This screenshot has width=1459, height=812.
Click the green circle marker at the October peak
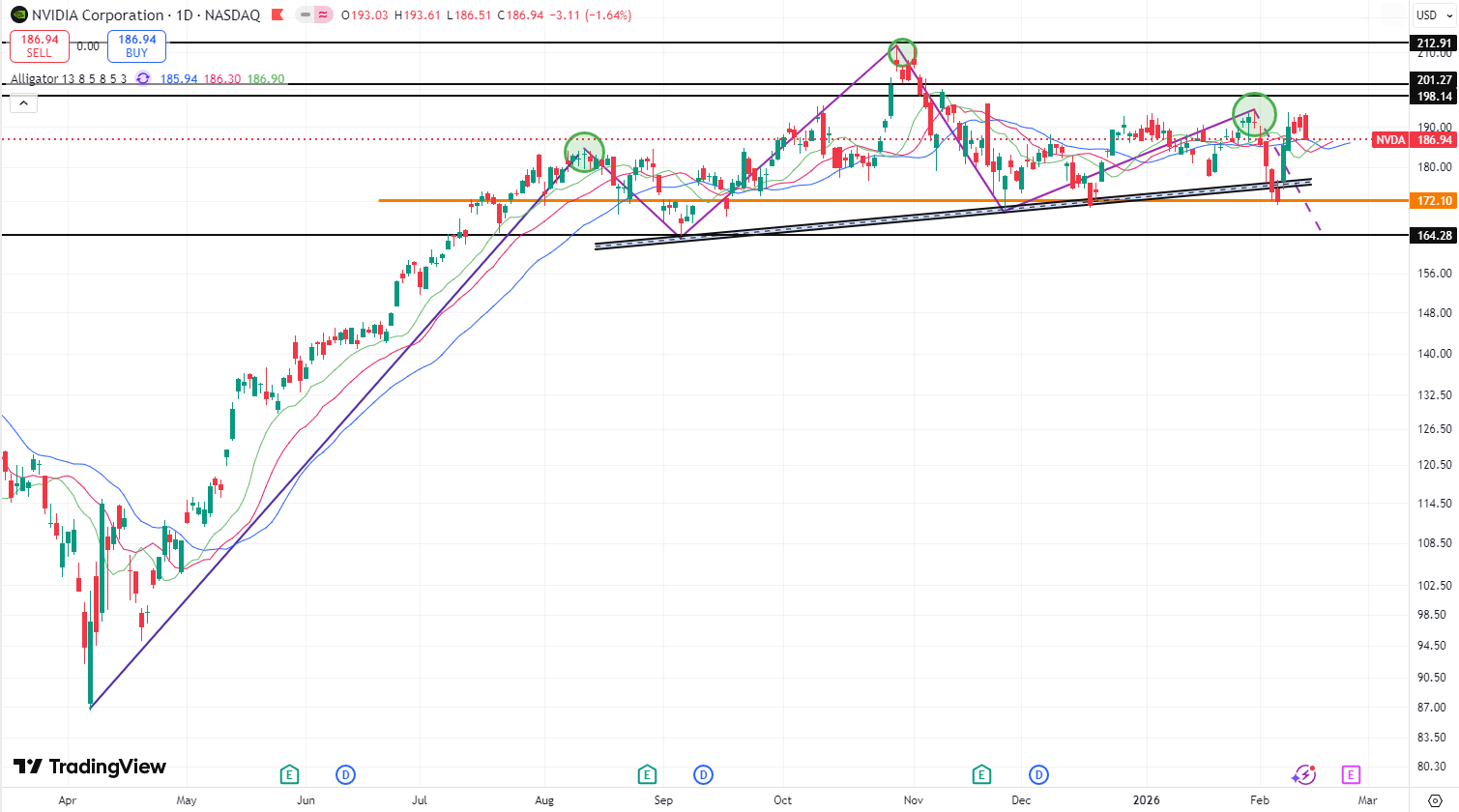(901, 52)
